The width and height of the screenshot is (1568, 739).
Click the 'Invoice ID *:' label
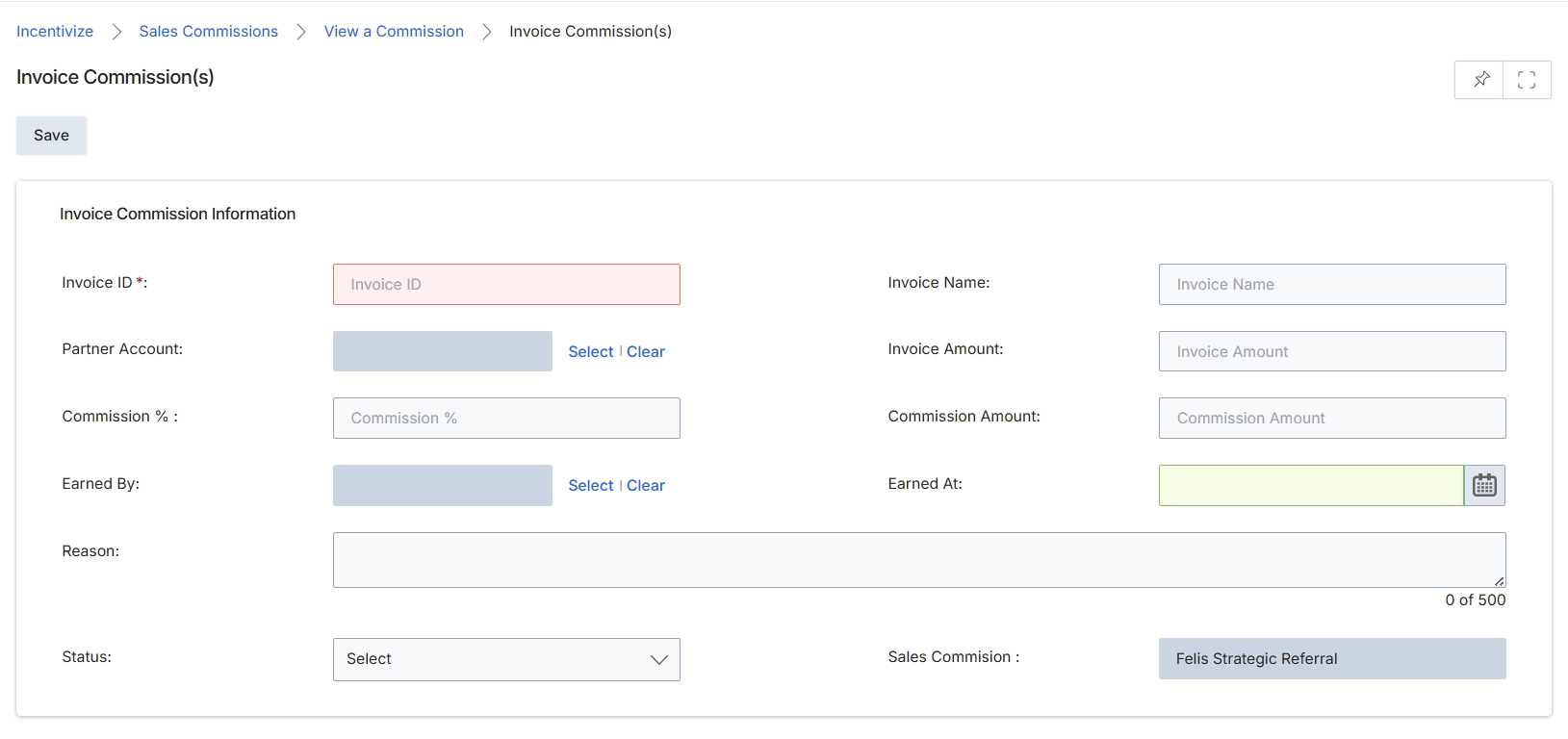click(x=105, y=283)
